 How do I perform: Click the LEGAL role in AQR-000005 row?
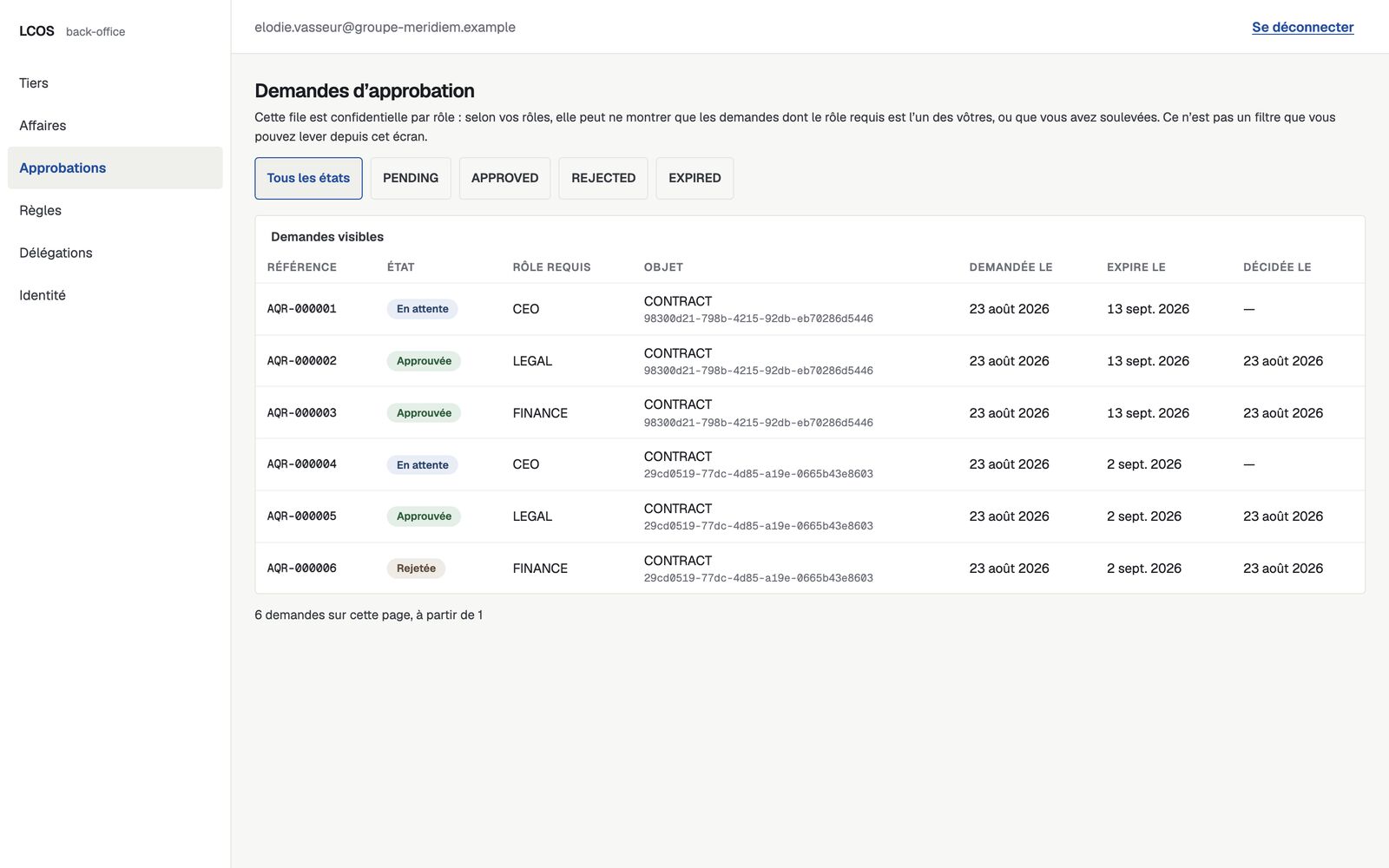[x=532, y=516]
